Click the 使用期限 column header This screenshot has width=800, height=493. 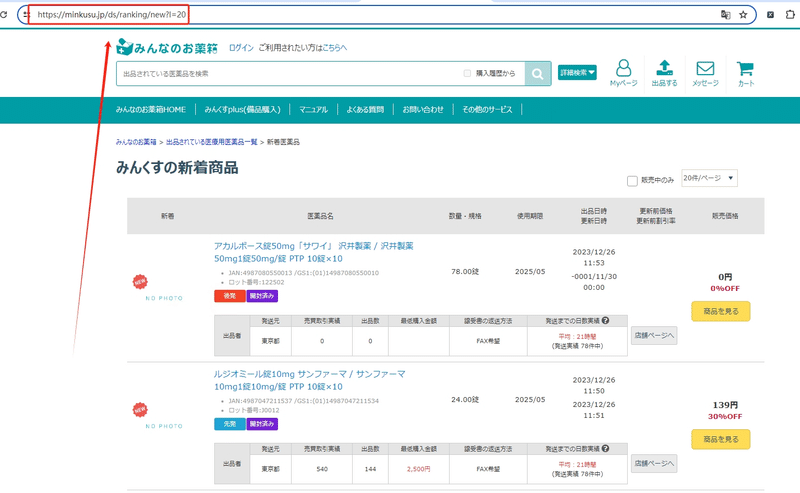pyautogui.click(x=530, y=216)
